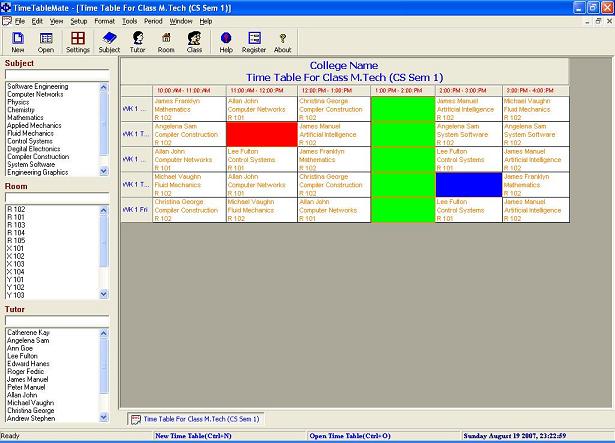
Task: Click the New timetable toolbar icon
Action: tap(18, 41)
